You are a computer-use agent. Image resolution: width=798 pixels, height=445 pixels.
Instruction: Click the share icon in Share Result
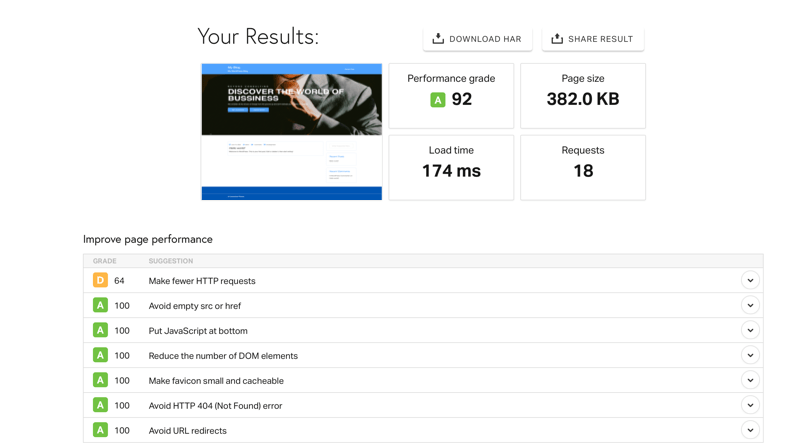[x=557, y=39]
